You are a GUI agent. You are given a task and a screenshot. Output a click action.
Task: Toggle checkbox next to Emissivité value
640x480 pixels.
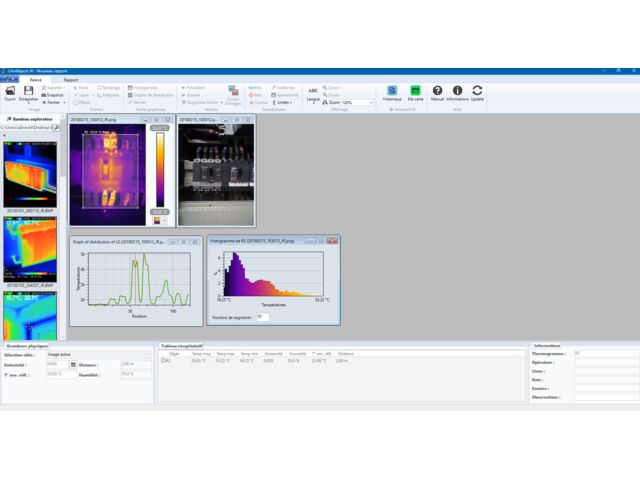coord(74,364)
